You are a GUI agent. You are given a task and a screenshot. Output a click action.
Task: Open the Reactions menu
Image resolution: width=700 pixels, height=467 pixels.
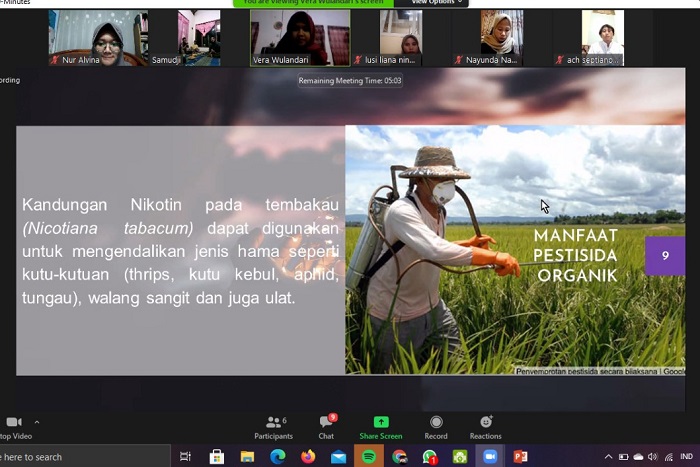pos(486,428)
